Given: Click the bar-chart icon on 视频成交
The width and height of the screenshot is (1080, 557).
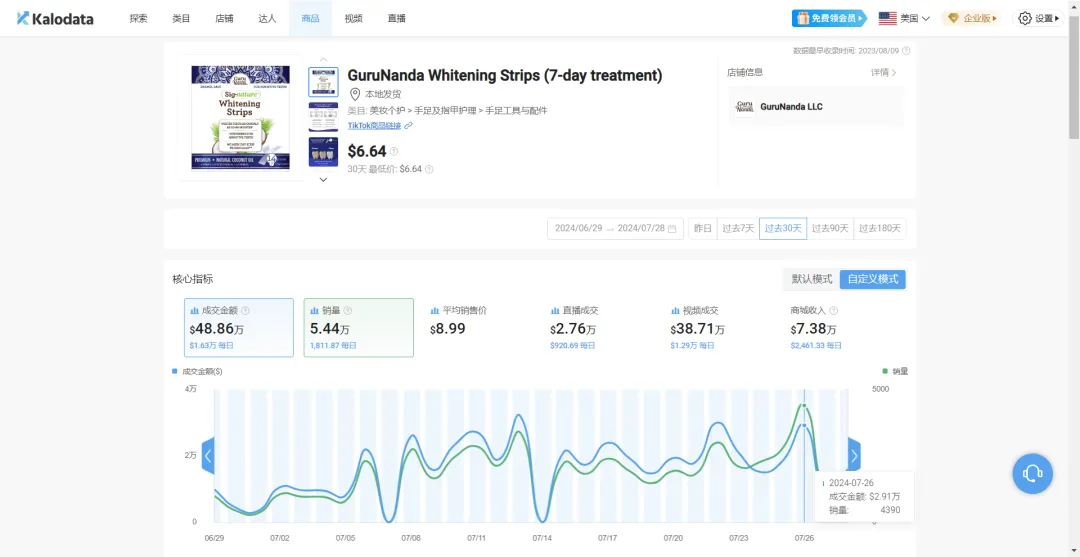Looking at the screenshot, I should (675, 311).
